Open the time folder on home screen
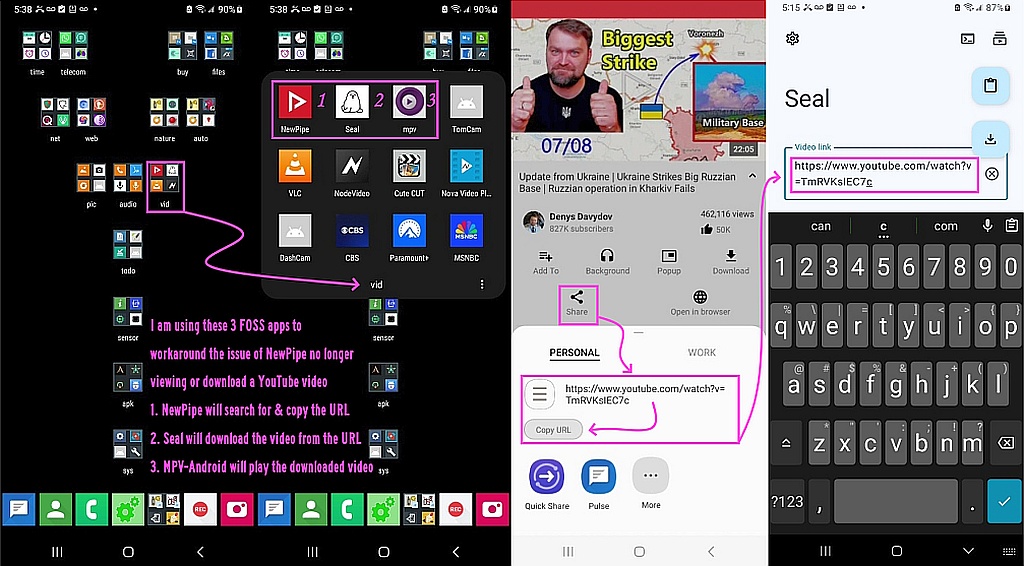Screen dimensions: 1024x566 37,45
